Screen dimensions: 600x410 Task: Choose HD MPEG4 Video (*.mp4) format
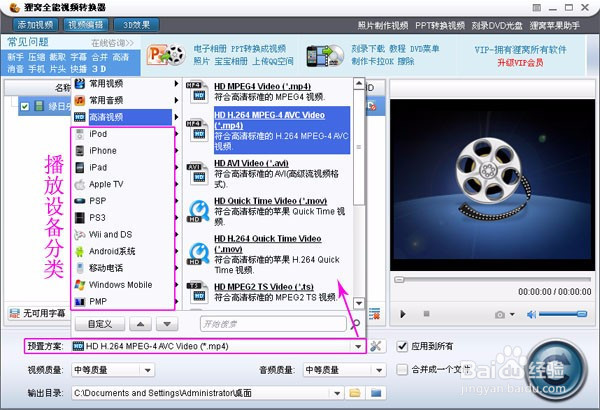(x=268, y=92)
